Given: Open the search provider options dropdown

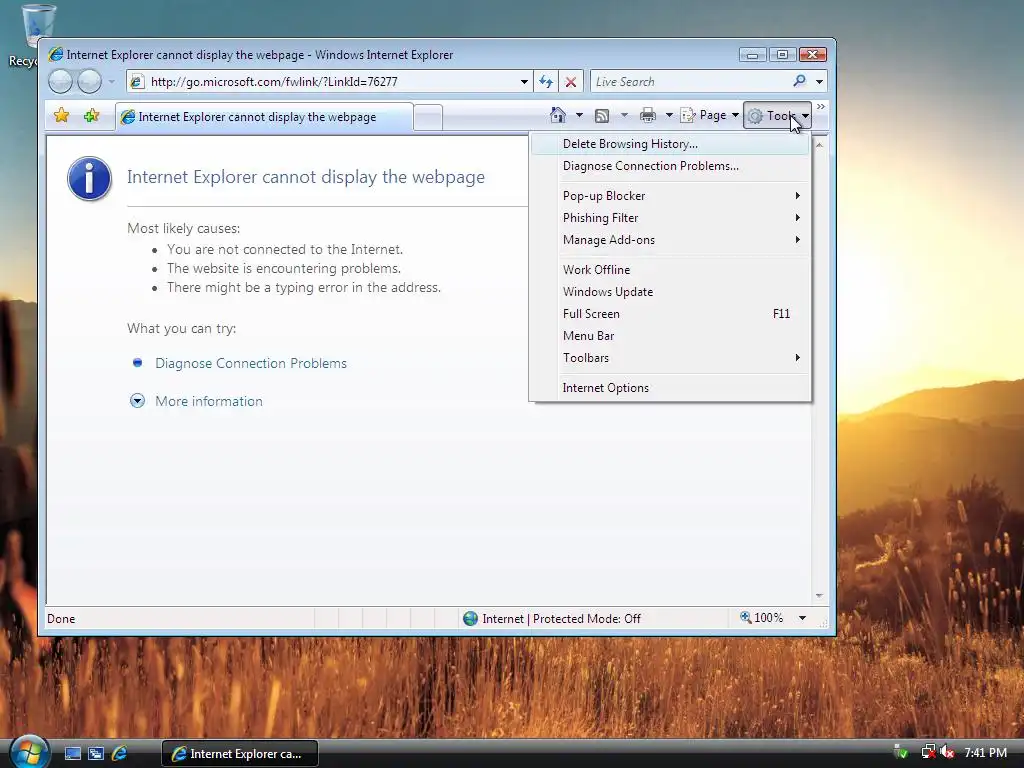Looking at the screenshot, I should point(819,82).
